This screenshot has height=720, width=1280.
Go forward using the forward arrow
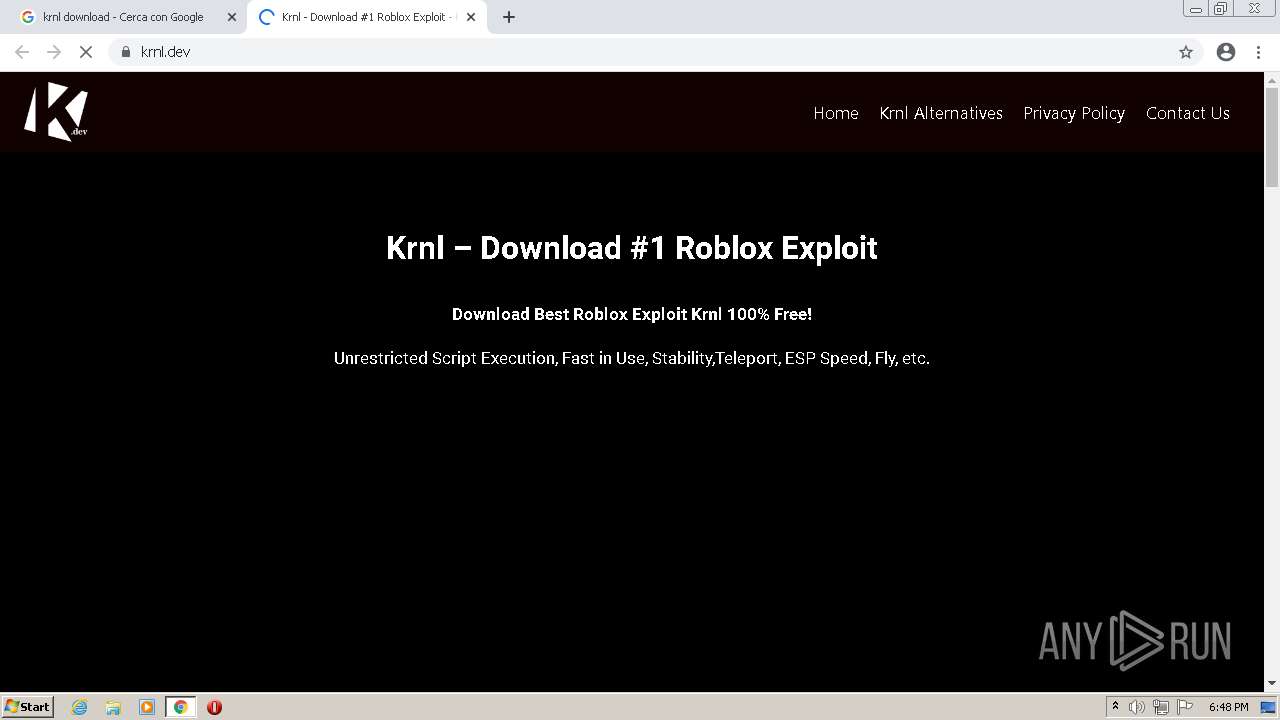(x=54, y=52)
